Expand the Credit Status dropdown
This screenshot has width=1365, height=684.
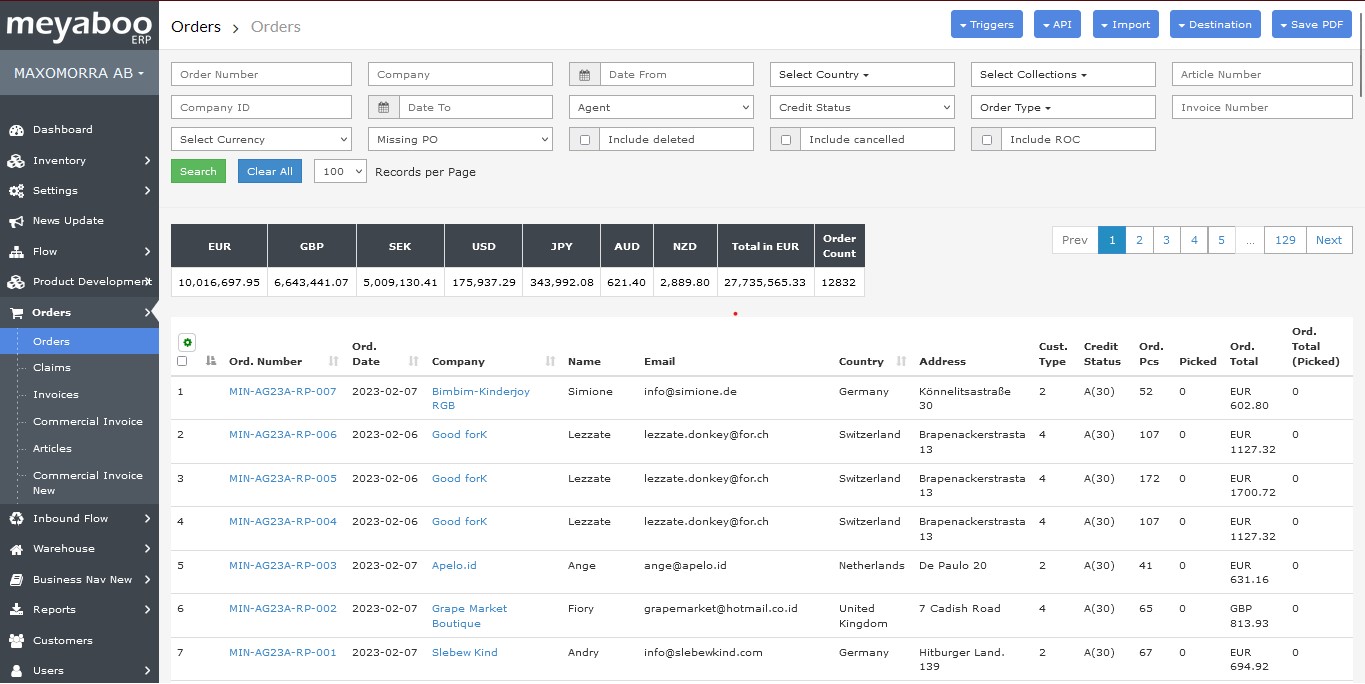point(862,108)
